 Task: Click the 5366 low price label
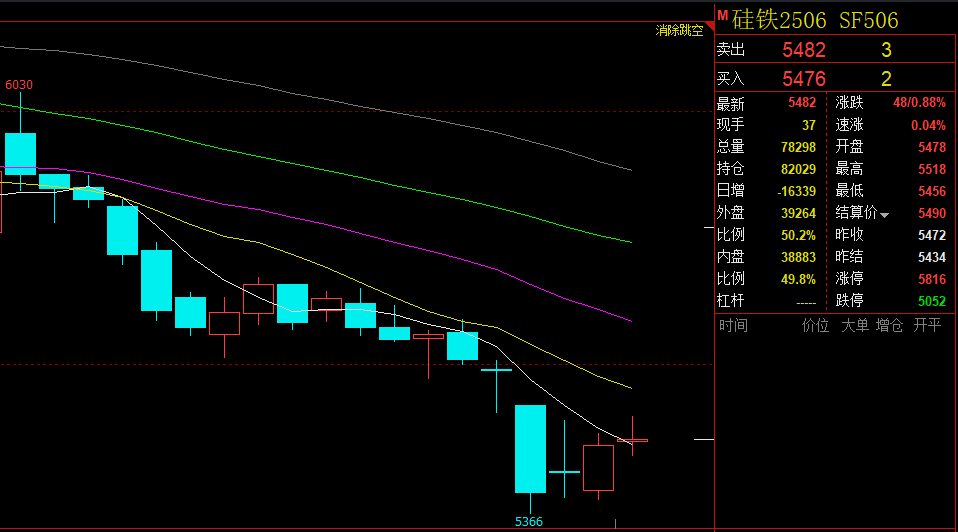528,522
